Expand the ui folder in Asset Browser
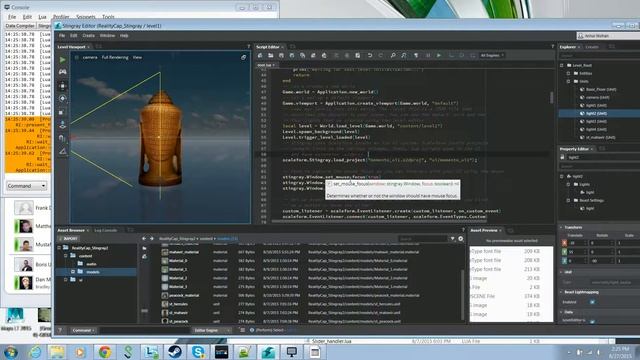 (66, 280)
